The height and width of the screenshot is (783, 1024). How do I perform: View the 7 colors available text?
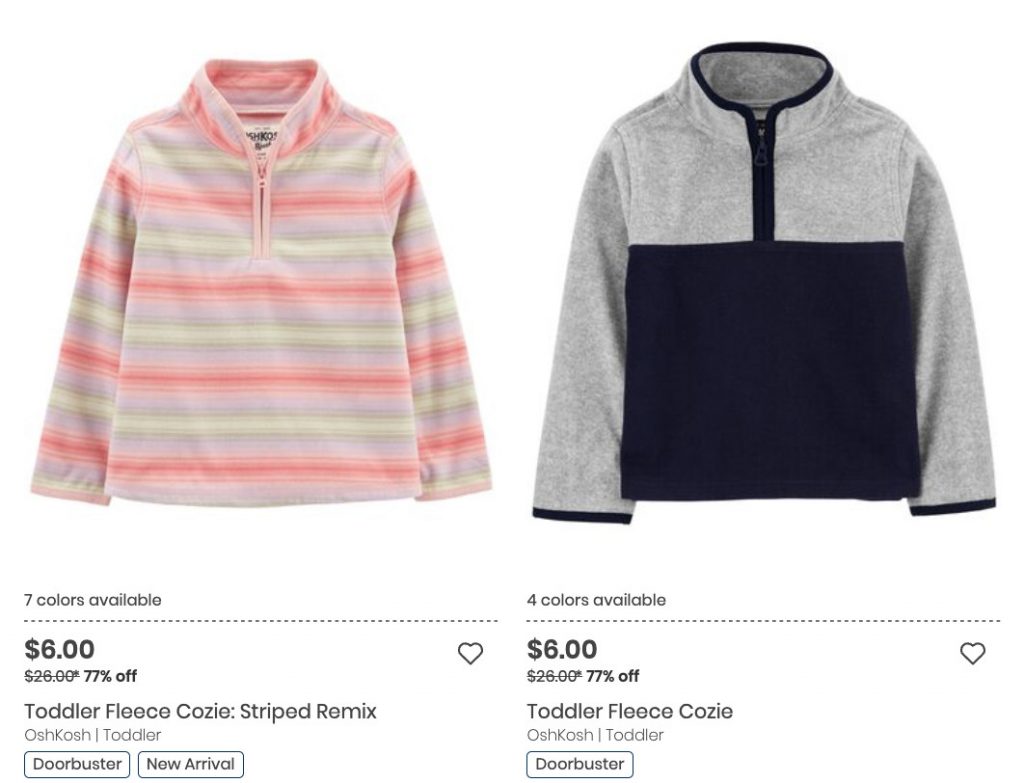click(x=93, y=599)
